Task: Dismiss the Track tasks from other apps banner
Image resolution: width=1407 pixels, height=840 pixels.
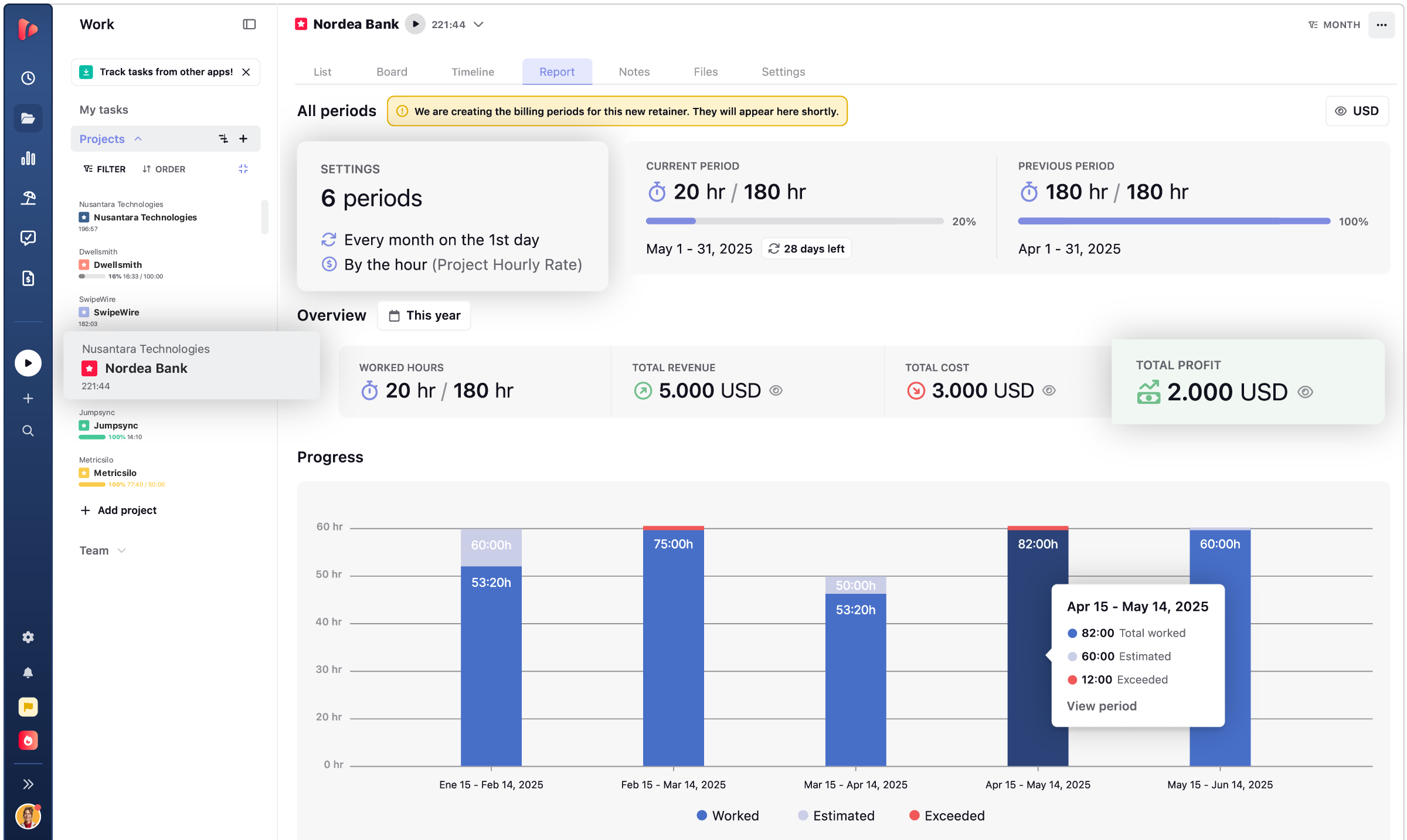Action: (246, 72)
